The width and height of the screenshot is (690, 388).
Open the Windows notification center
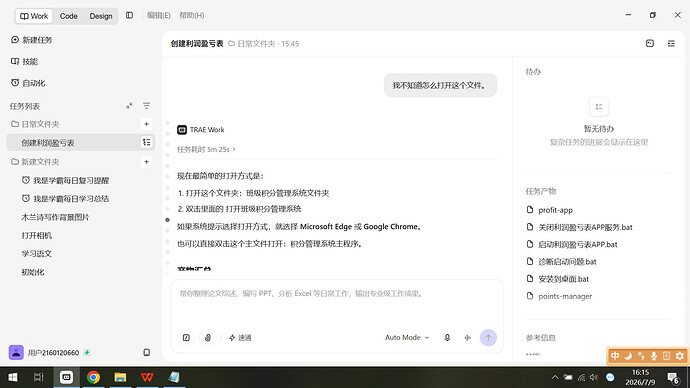[x=673, y=377]
